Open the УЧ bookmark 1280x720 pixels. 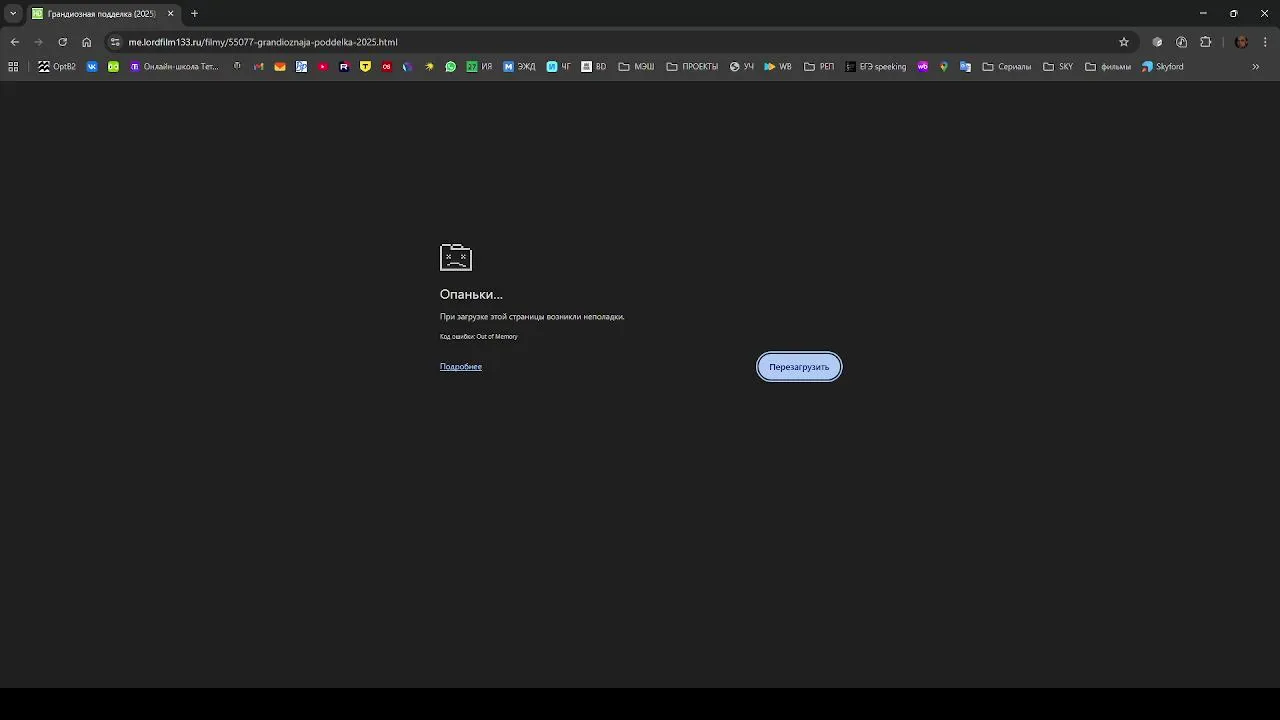[741, 67]
